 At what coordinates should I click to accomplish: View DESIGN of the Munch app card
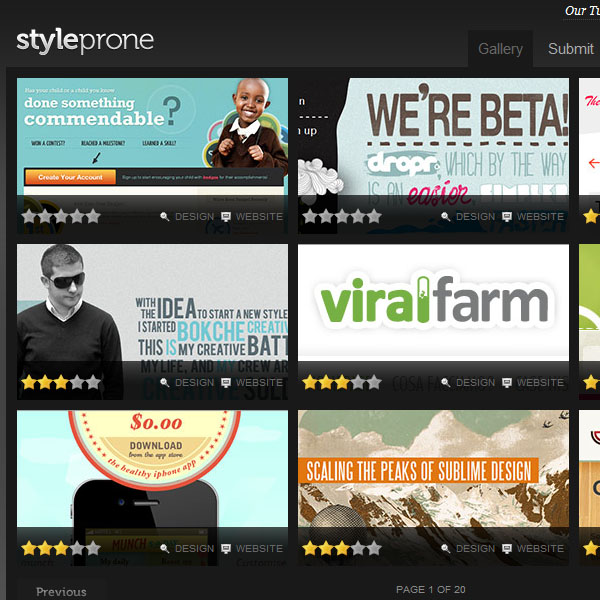point(194,548)
